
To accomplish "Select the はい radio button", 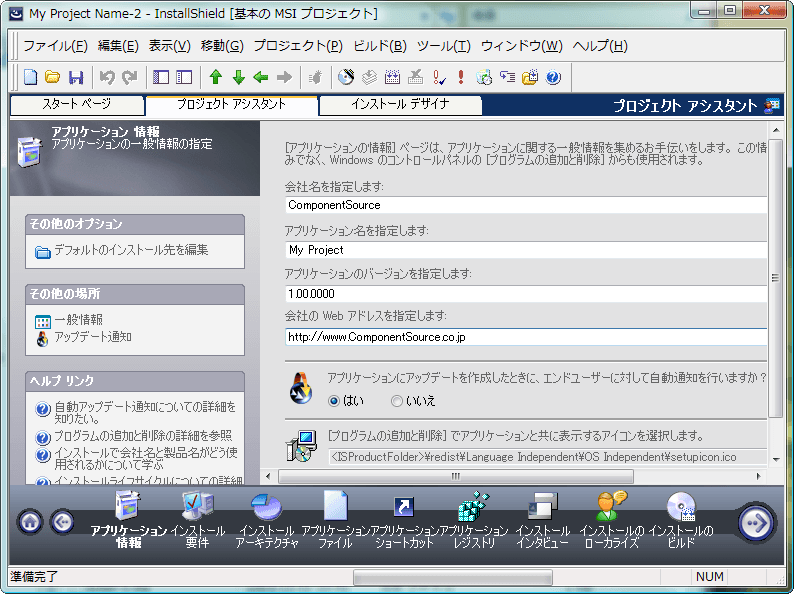I will 334,401.
